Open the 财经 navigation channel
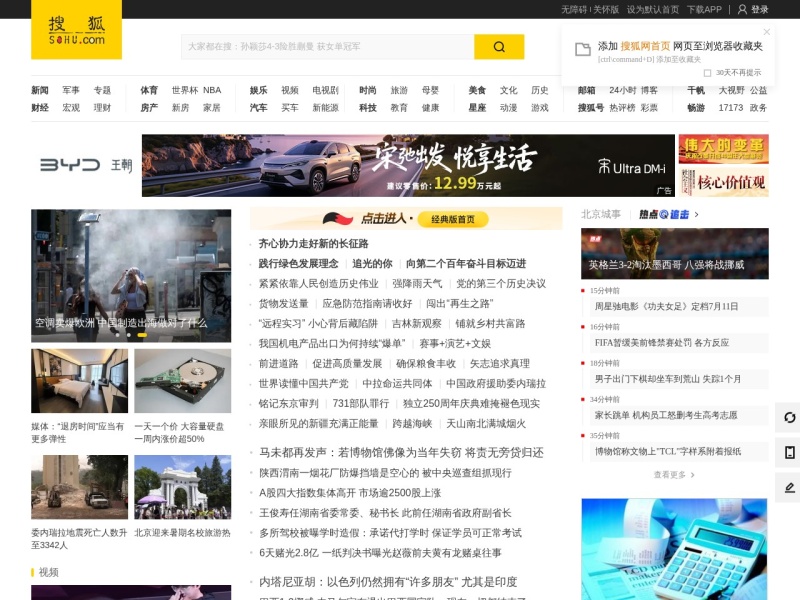 tap(40, 108)
